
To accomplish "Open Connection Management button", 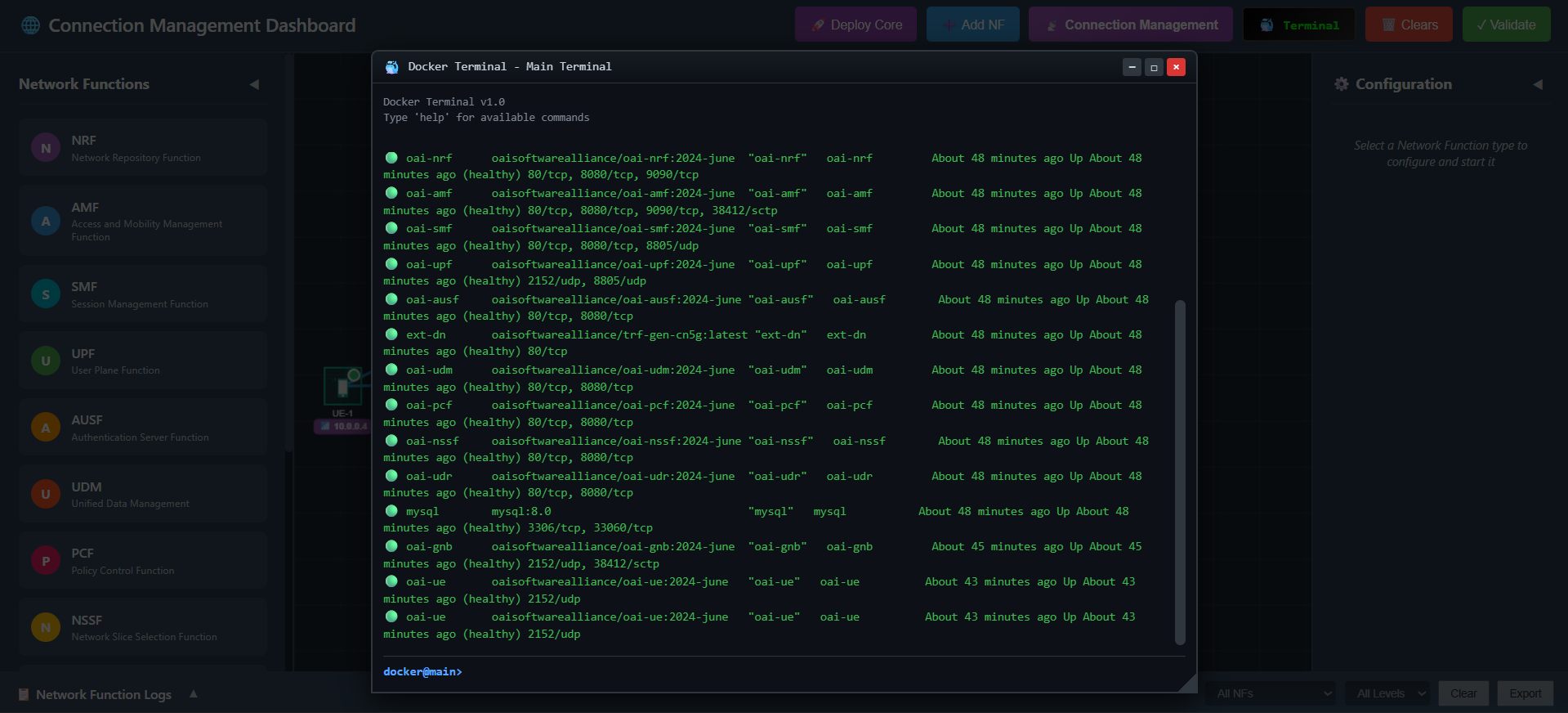I will point(1131,25).
